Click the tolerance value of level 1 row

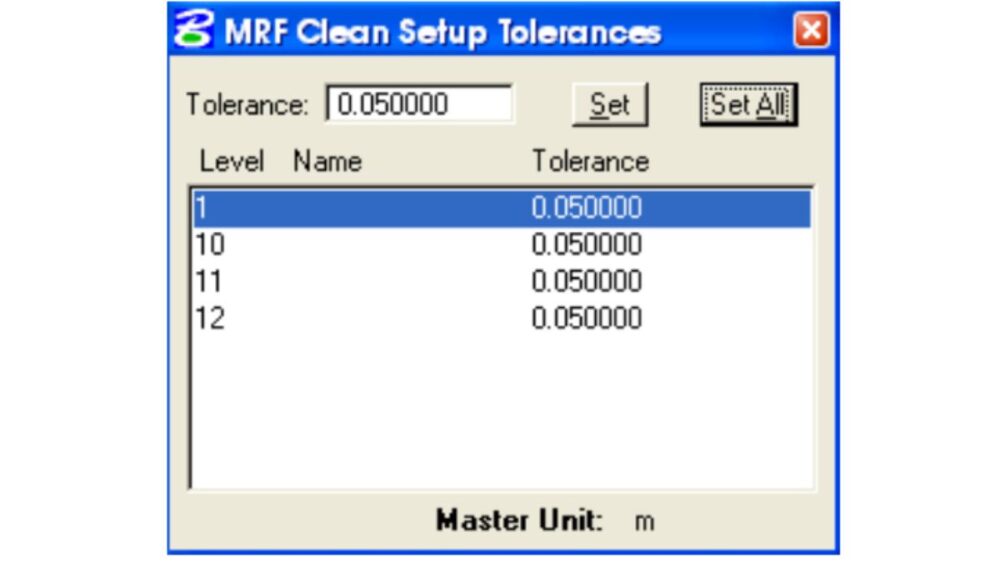(586, 208)
